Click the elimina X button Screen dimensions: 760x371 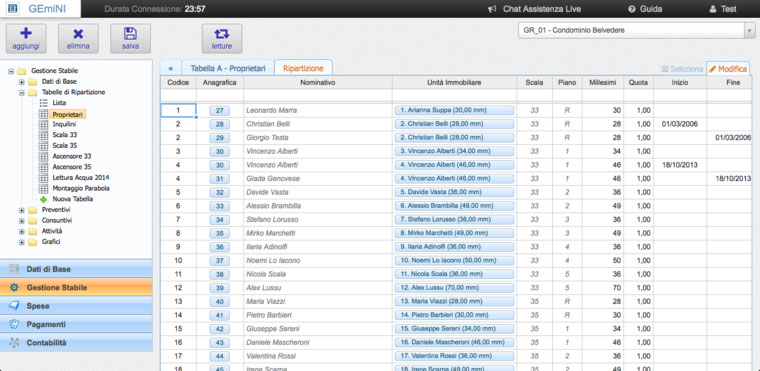(78, 38)
